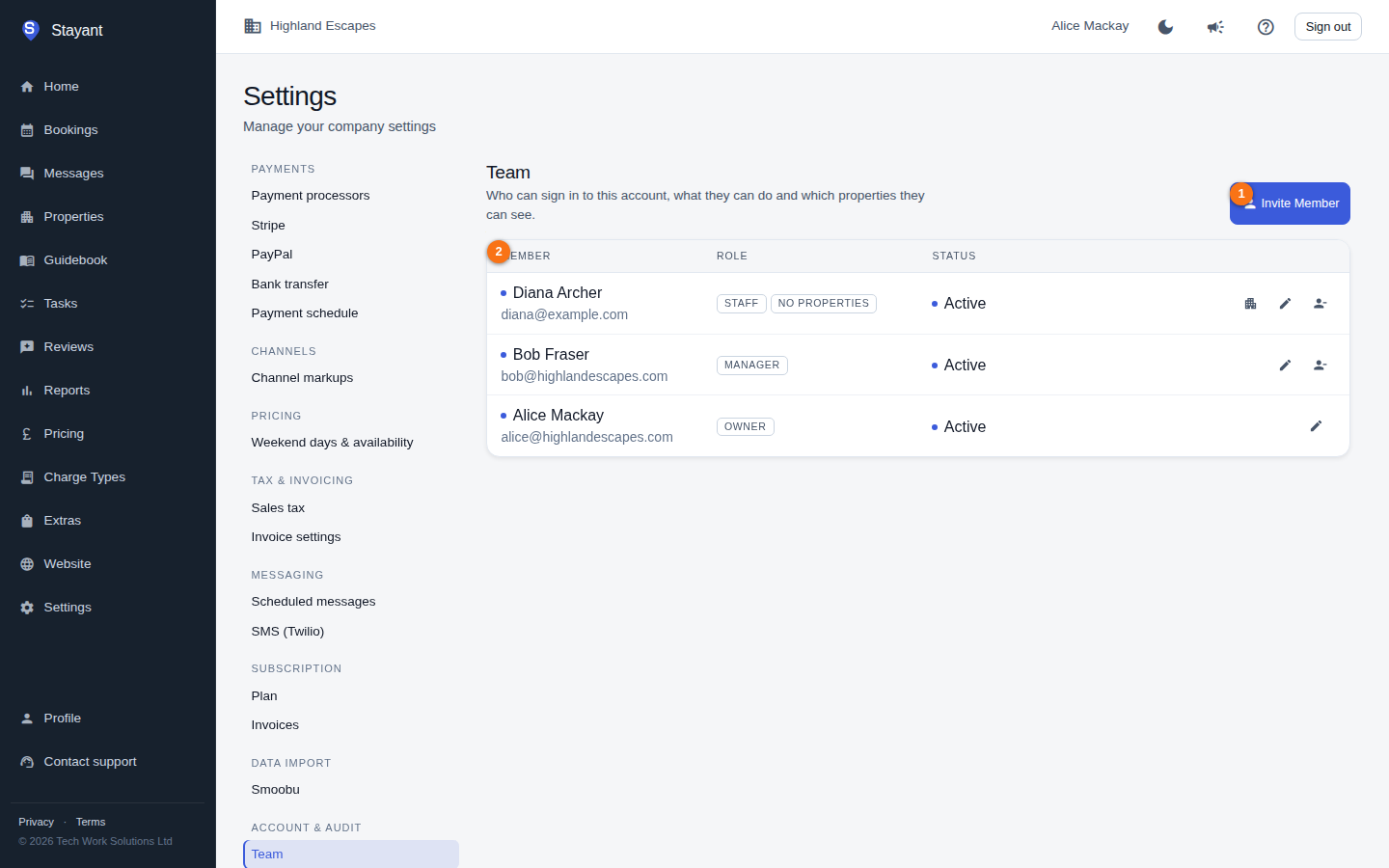Click the OWNER role badge
This screenshot has width=1389, height=868.
pyautogui.click(x=746, y=426)
